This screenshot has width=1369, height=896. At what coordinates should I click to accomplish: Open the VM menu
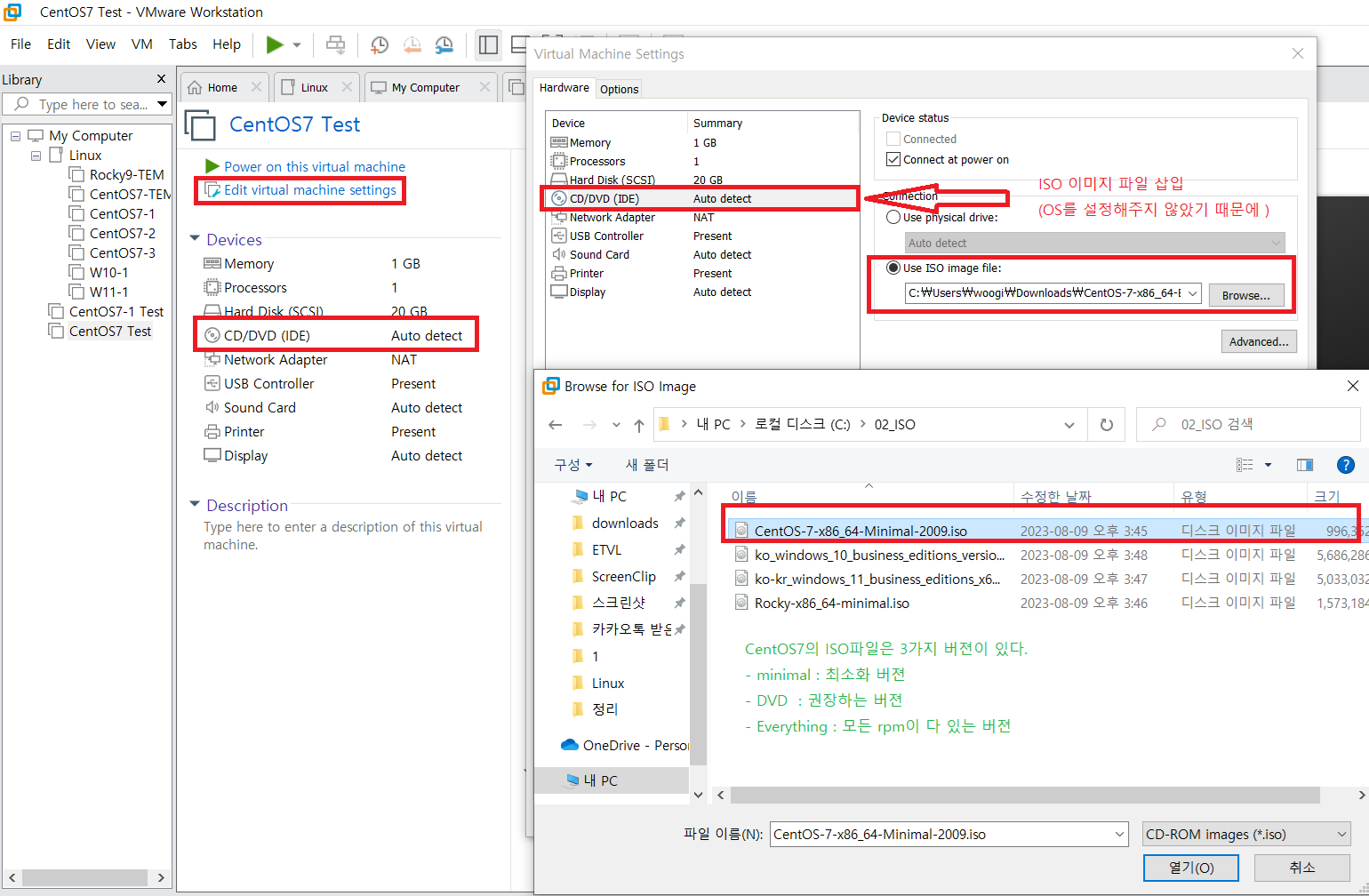tap(141, 44)
